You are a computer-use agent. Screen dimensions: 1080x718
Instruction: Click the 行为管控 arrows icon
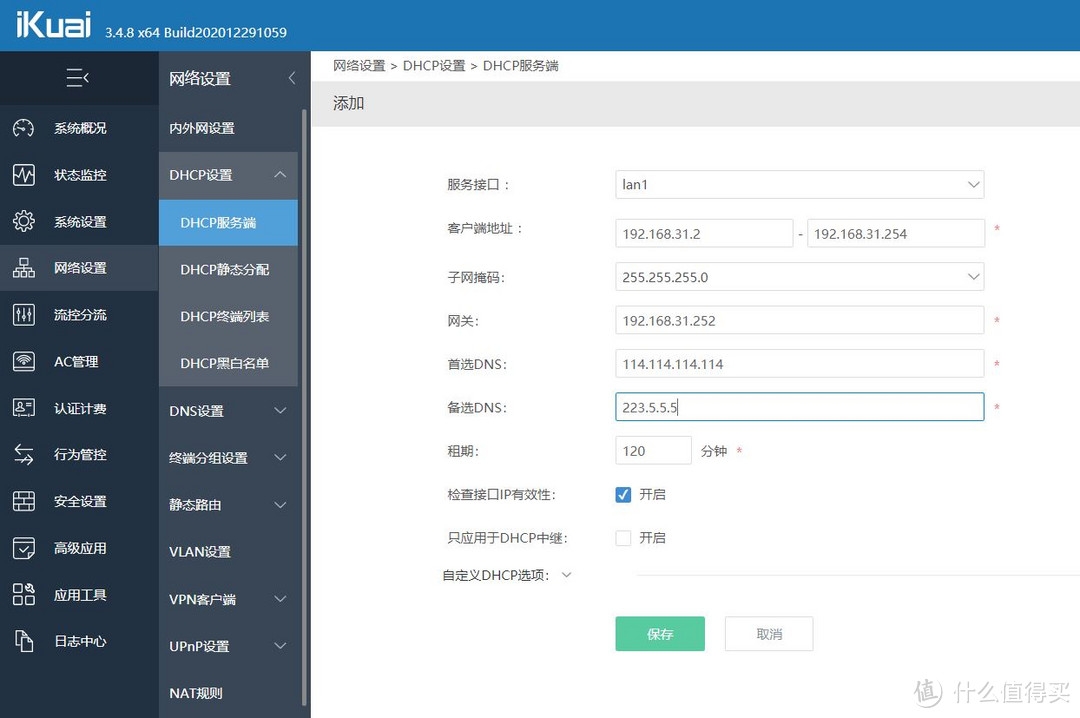23,455
